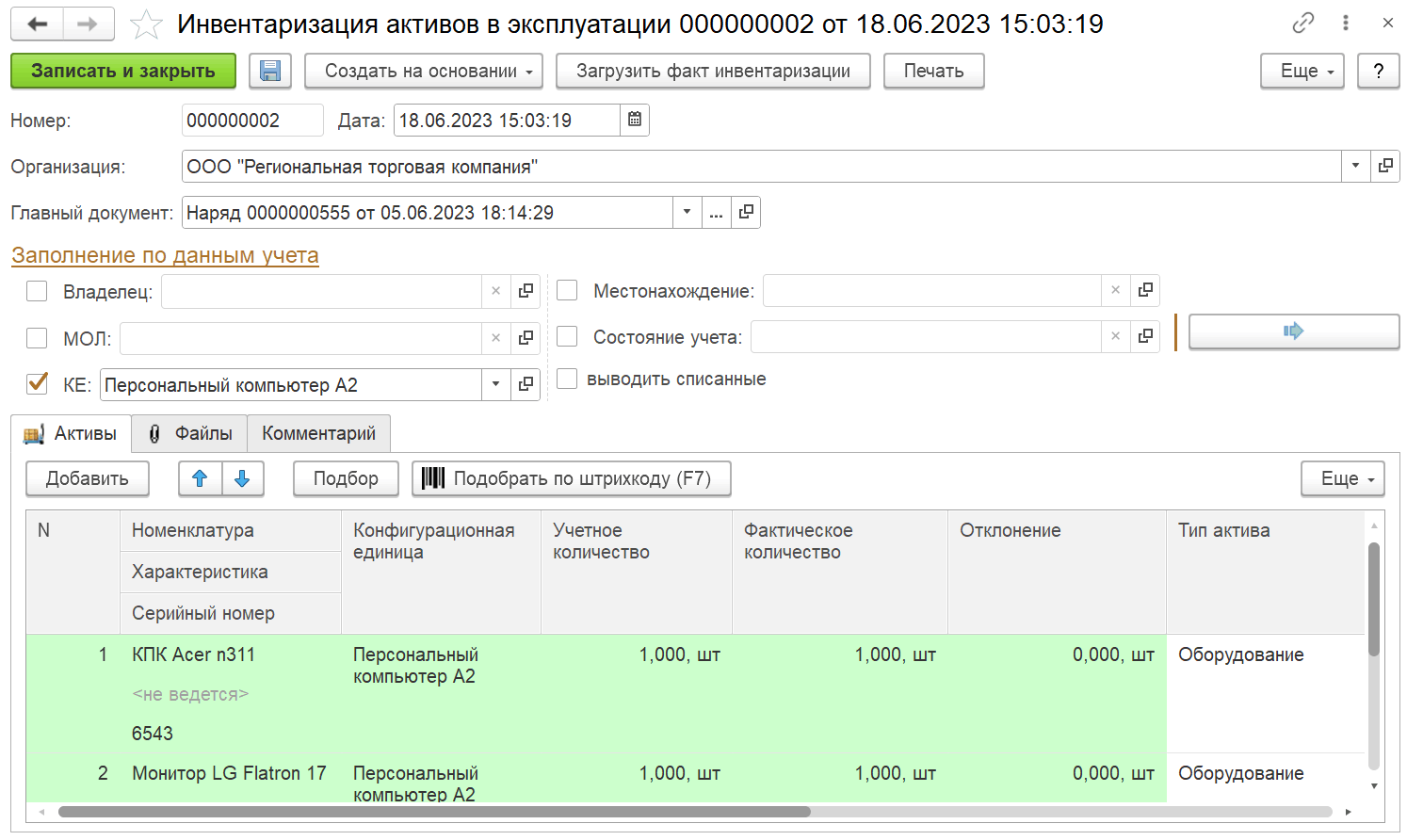Switch to the Файлы tab

(x=189, y=433)
